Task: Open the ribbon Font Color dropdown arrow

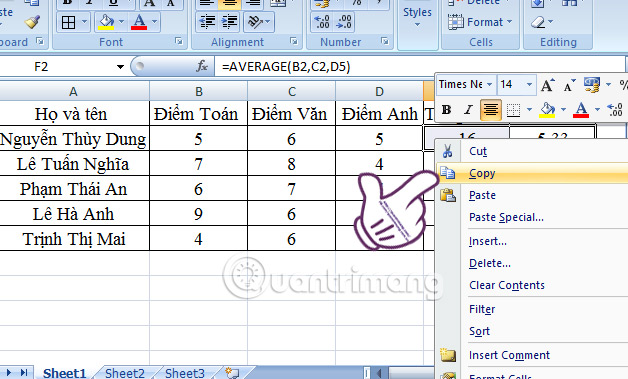Action: coord(155,22)
